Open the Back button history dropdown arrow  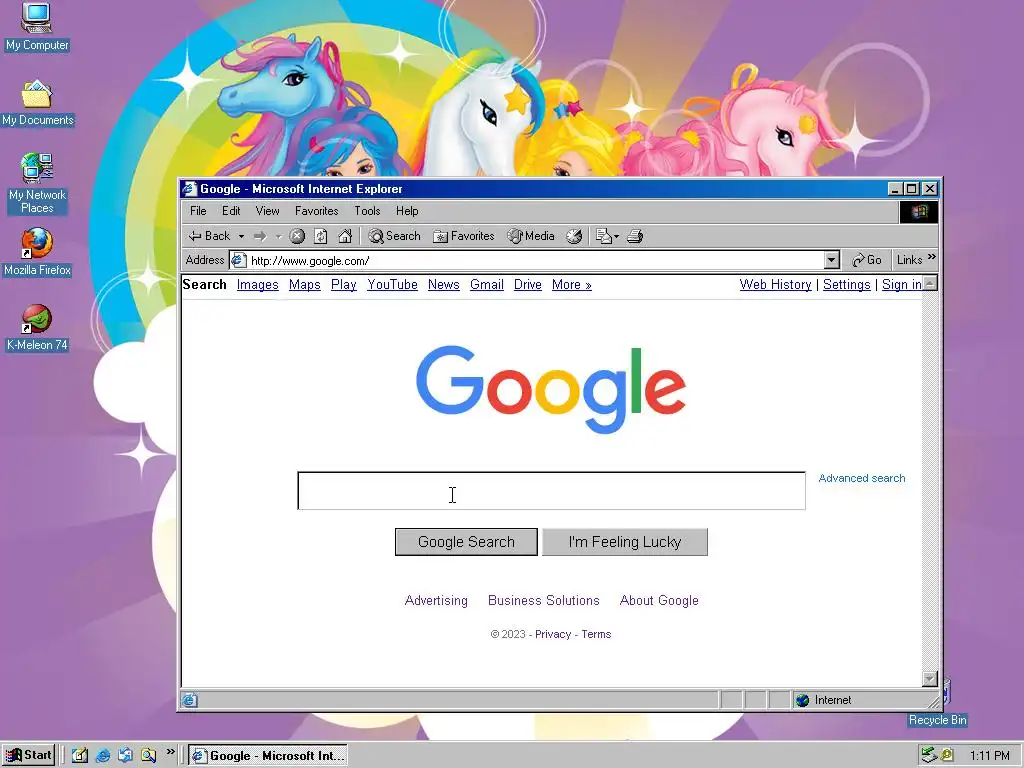coord(241,236)
